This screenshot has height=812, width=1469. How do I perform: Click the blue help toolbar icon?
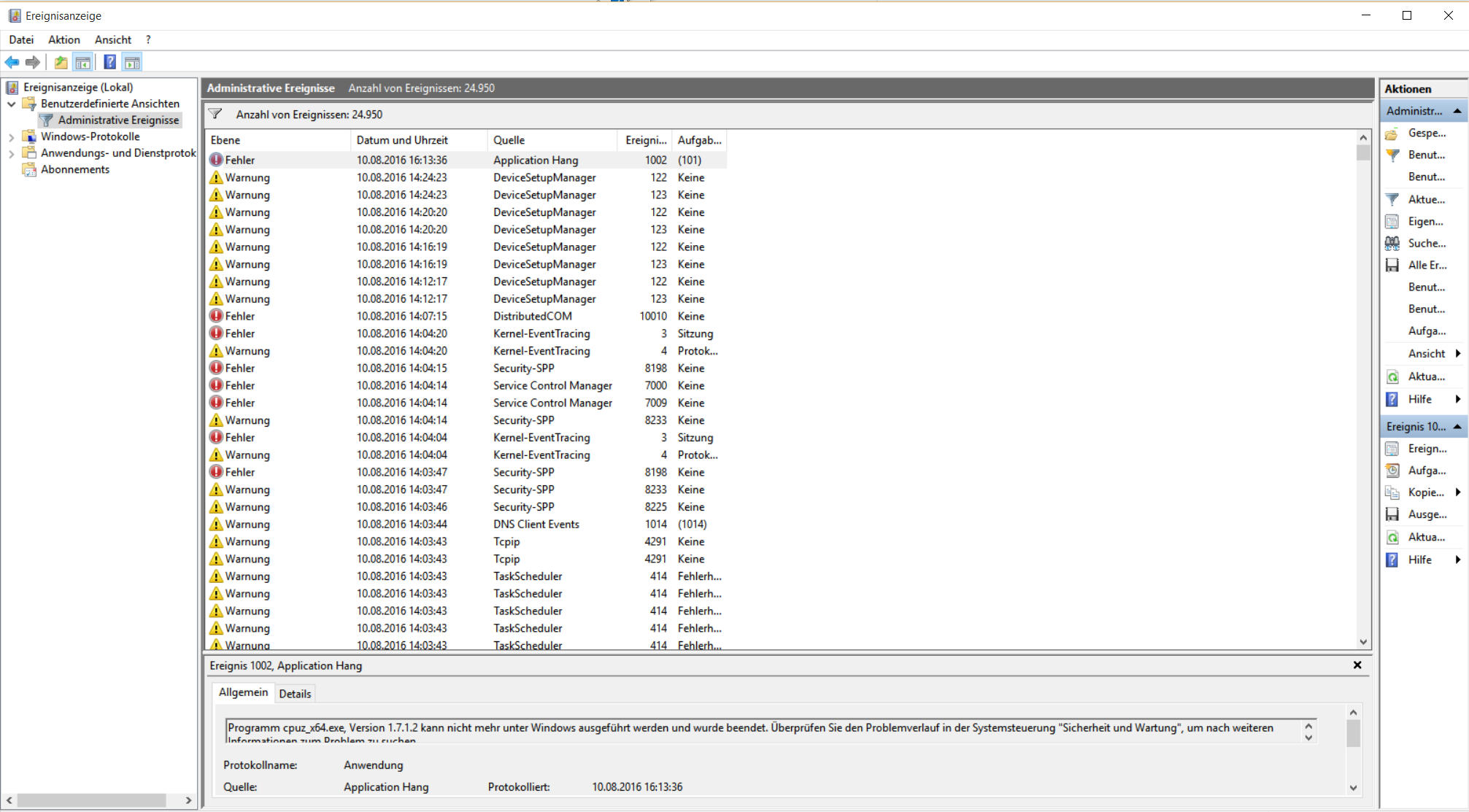[109, 63]
